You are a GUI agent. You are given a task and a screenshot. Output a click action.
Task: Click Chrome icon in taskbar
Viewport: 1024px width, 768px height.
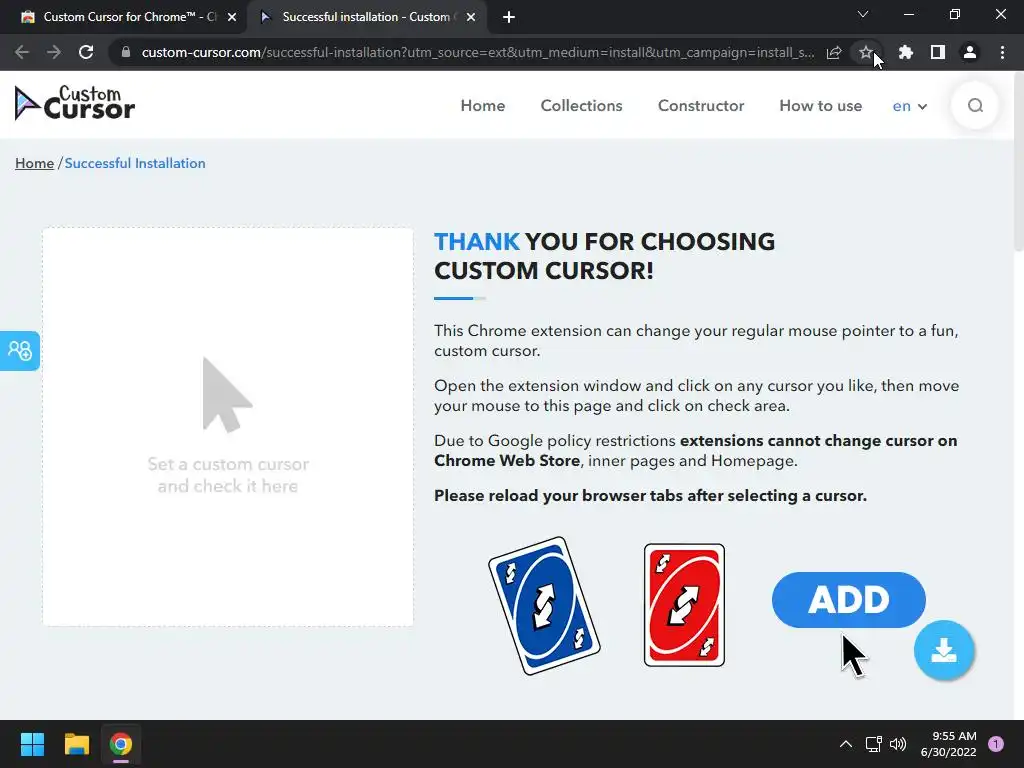(121, 744)
